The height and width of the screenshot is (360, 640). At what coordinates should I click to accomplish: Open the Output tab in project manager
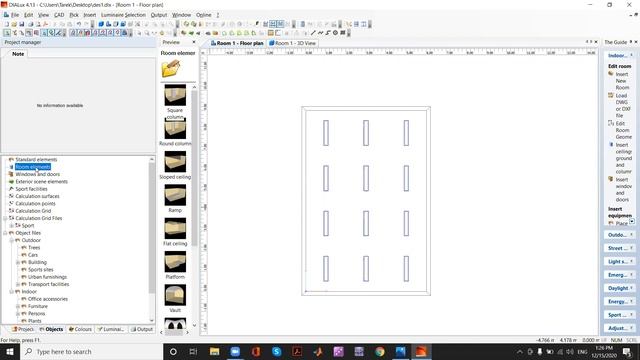tap(142, 329)
